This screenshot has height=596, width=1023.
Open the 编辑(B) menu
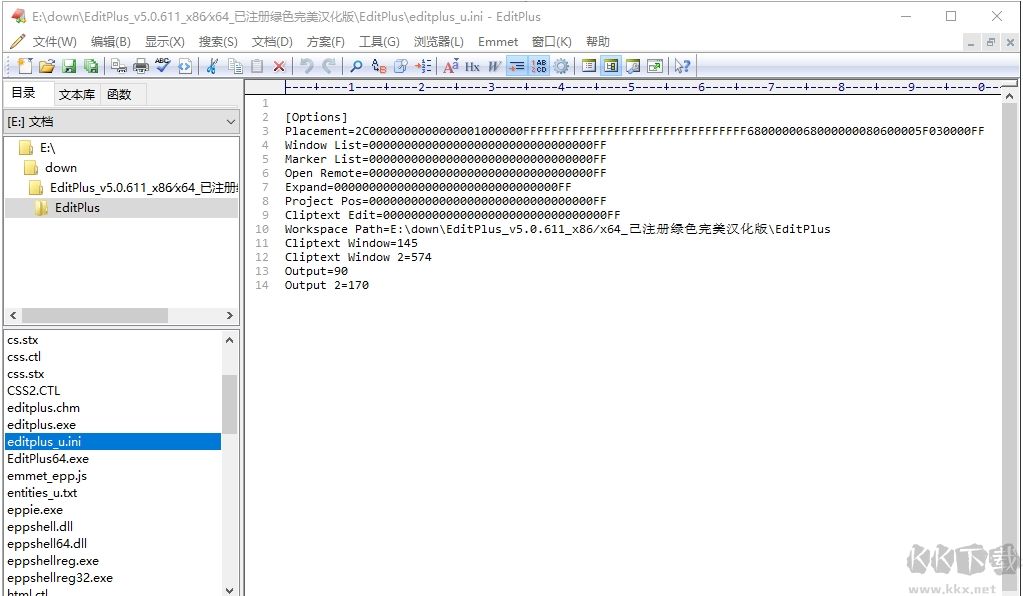[x=111, y=42]
